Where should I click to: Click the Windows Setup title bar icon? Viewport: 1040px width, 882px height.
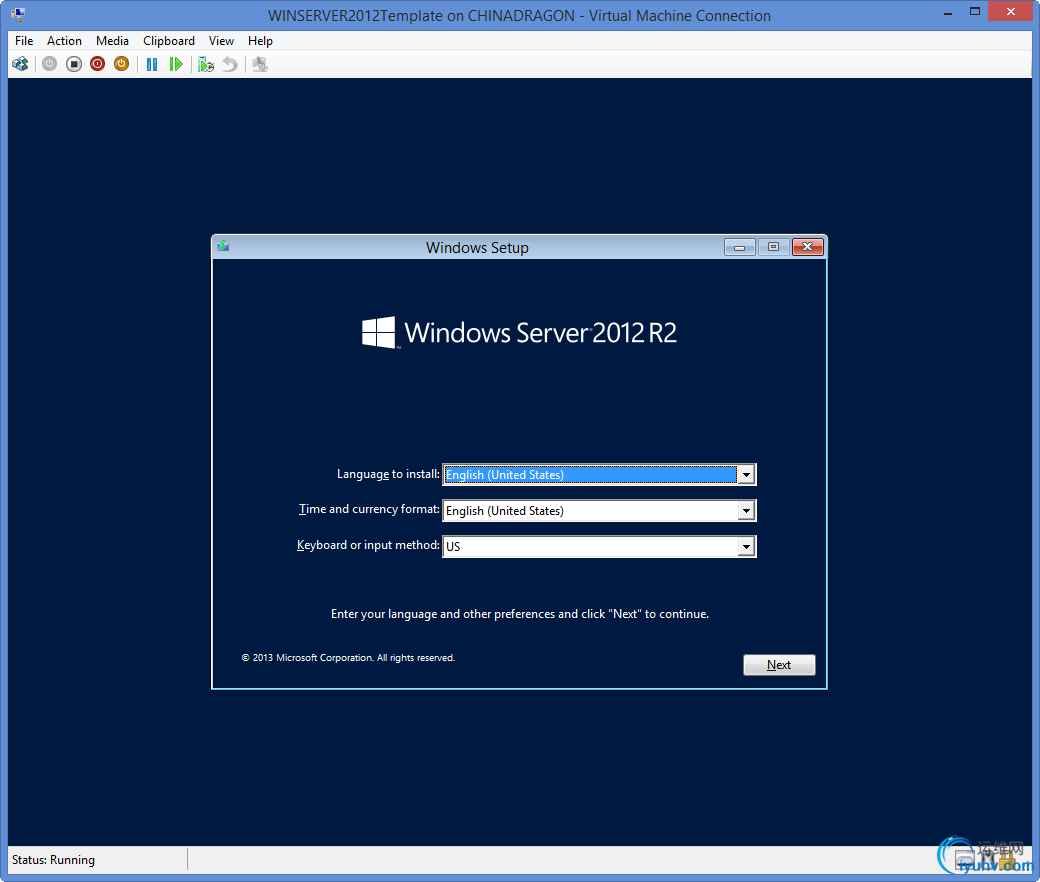click(224, 247)
